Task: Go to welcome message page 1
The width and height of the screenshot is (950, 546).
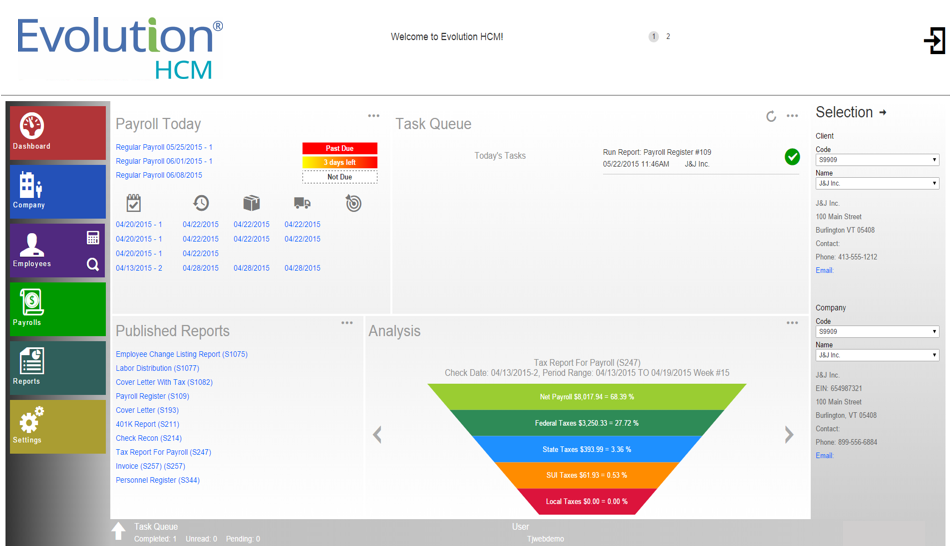Action: (654, 36)
